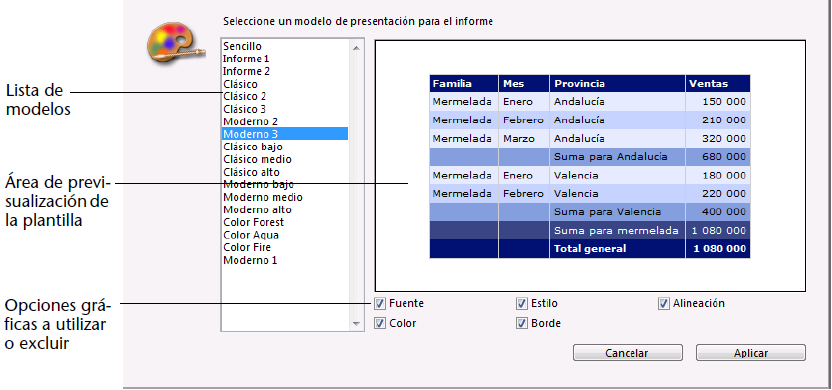The image size is (832, 390).
Task: Click the Ventas header in preview
Action: [x=708, y=84]
